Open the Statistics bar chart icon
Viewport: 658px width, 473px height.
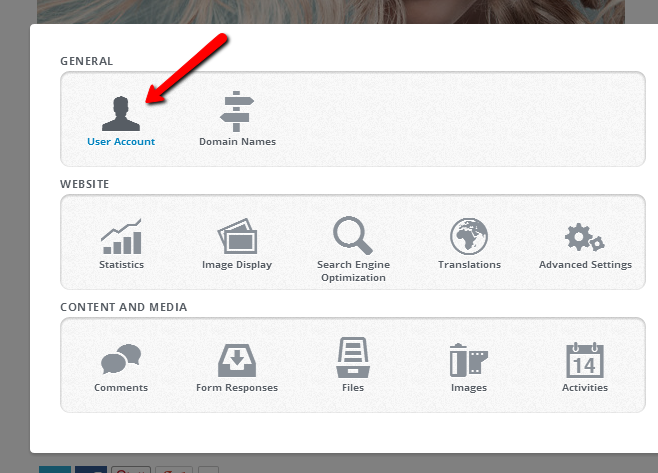121,237
